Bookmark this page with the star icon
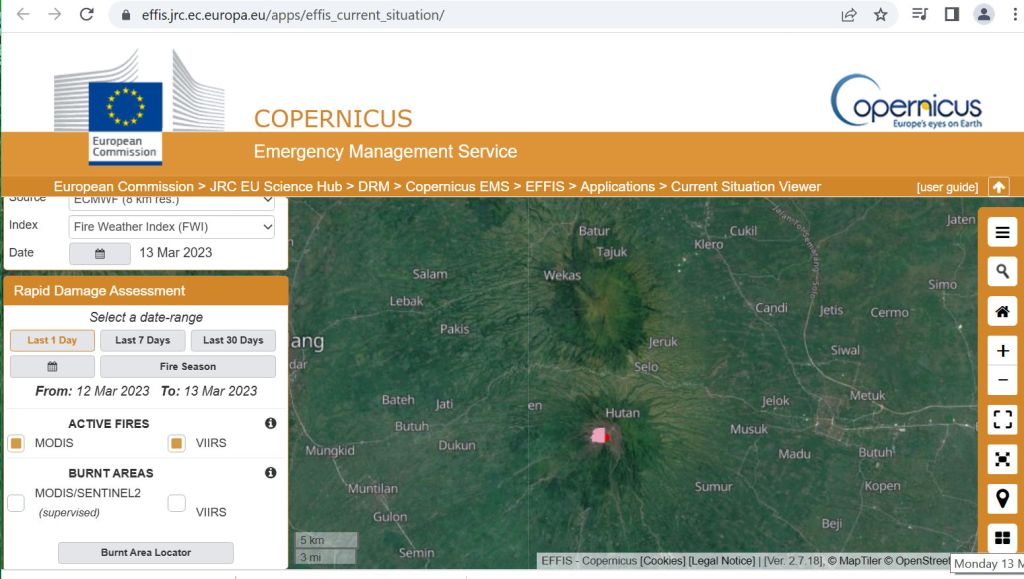The image size is (1024, 579). 880,15
